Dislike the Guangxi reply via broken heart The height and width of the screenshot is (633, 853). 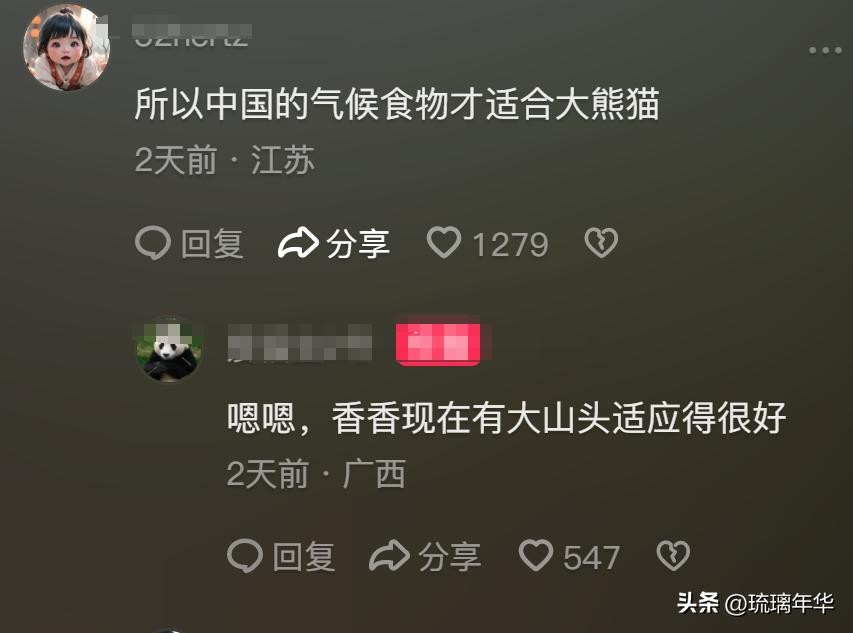673,556
